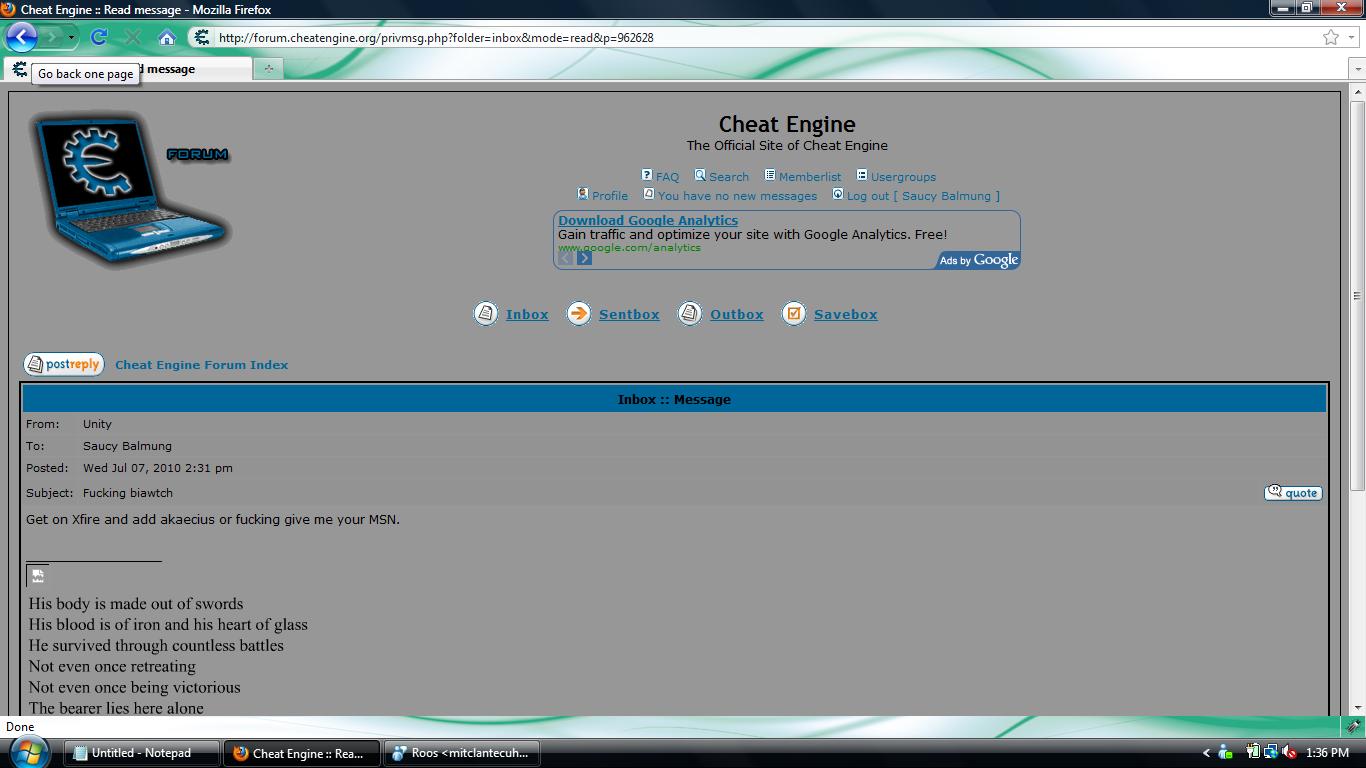Open a new tab with plus button
This screenshot has width=1366, height=768.
[x=268, y=69]
